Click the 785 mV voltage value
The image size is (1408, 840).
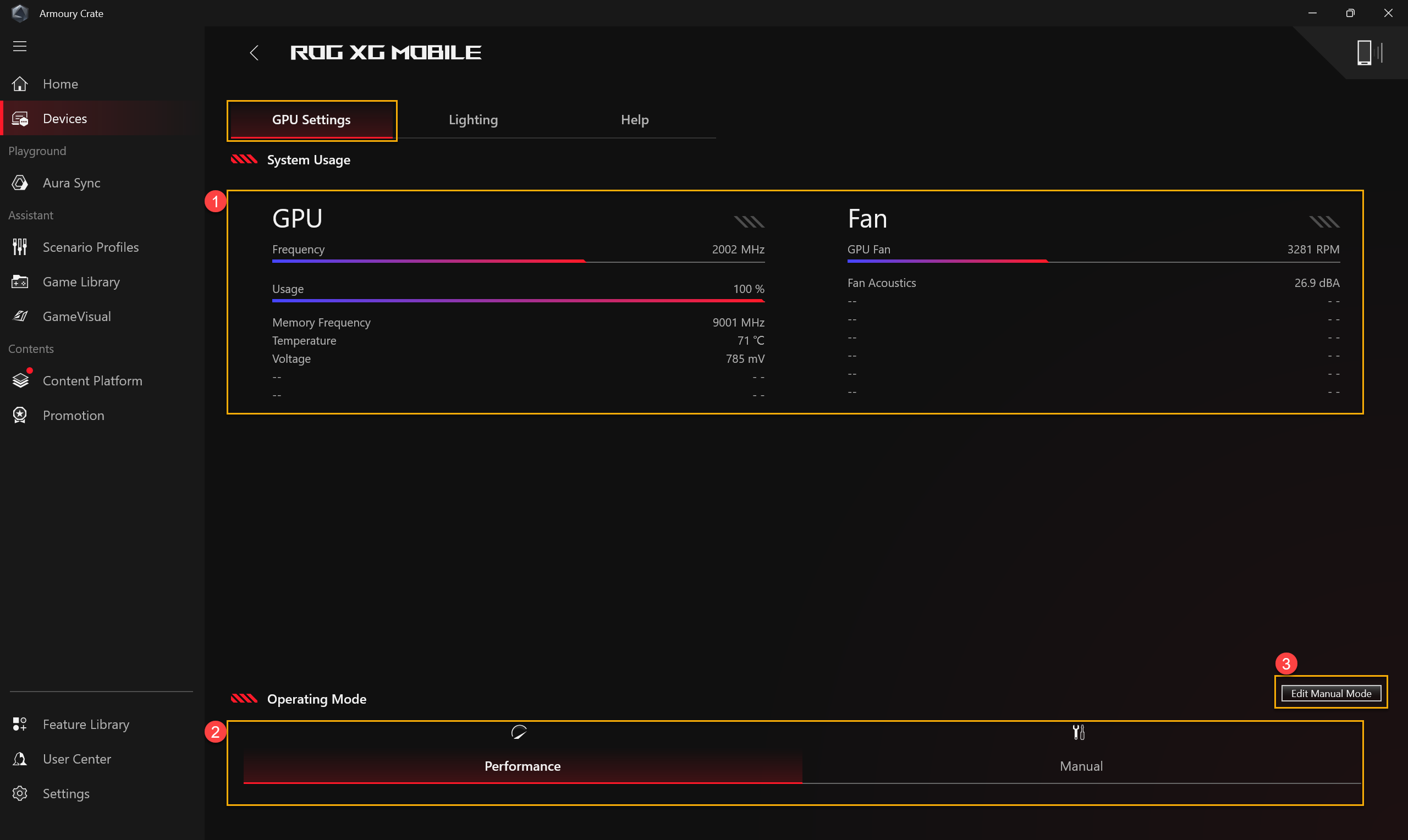coord(745,359)
